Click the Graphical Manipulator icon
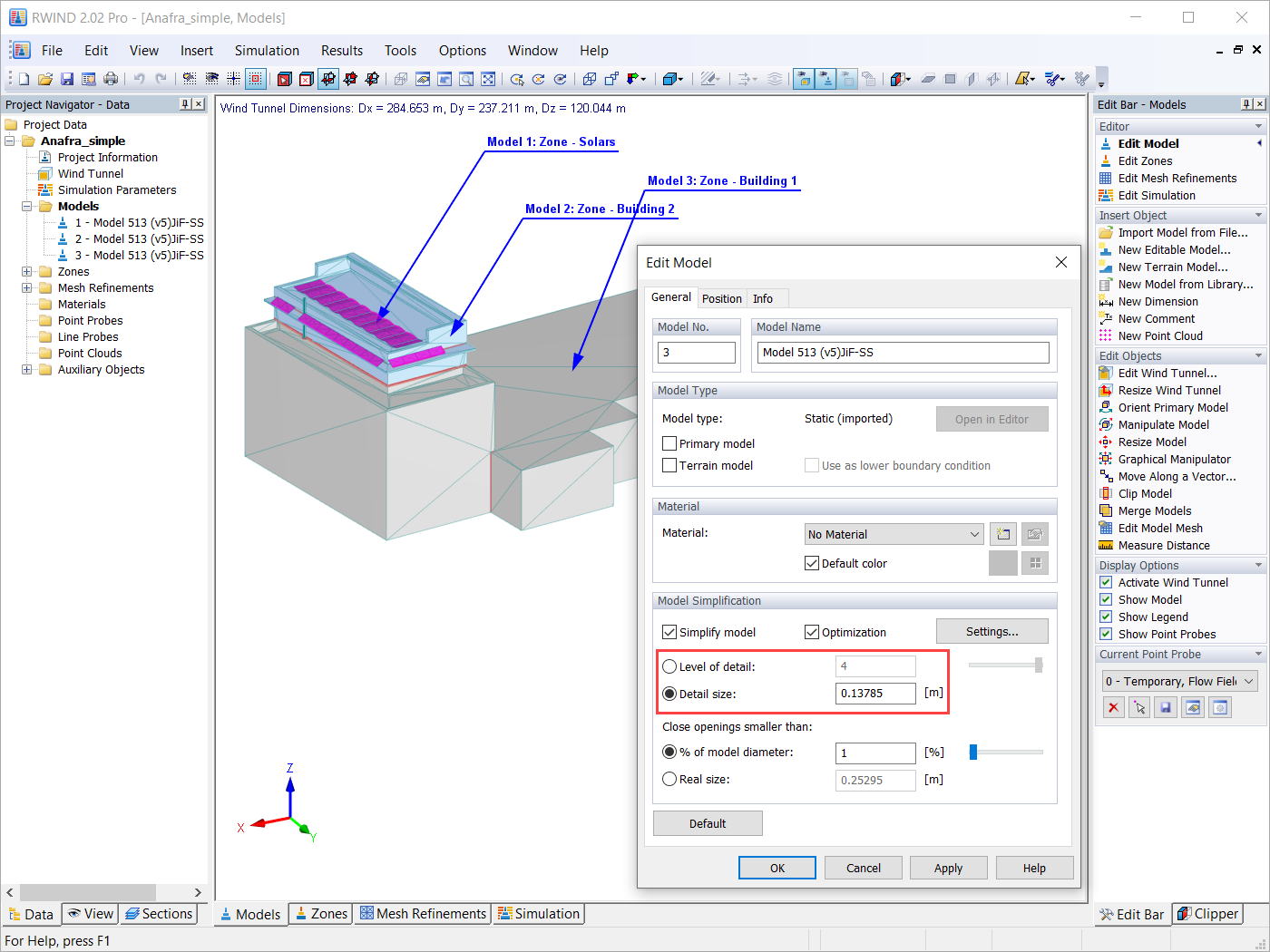Image resolution: width=1270 pixels, height=952 pixels. (x=1106, y=460)
